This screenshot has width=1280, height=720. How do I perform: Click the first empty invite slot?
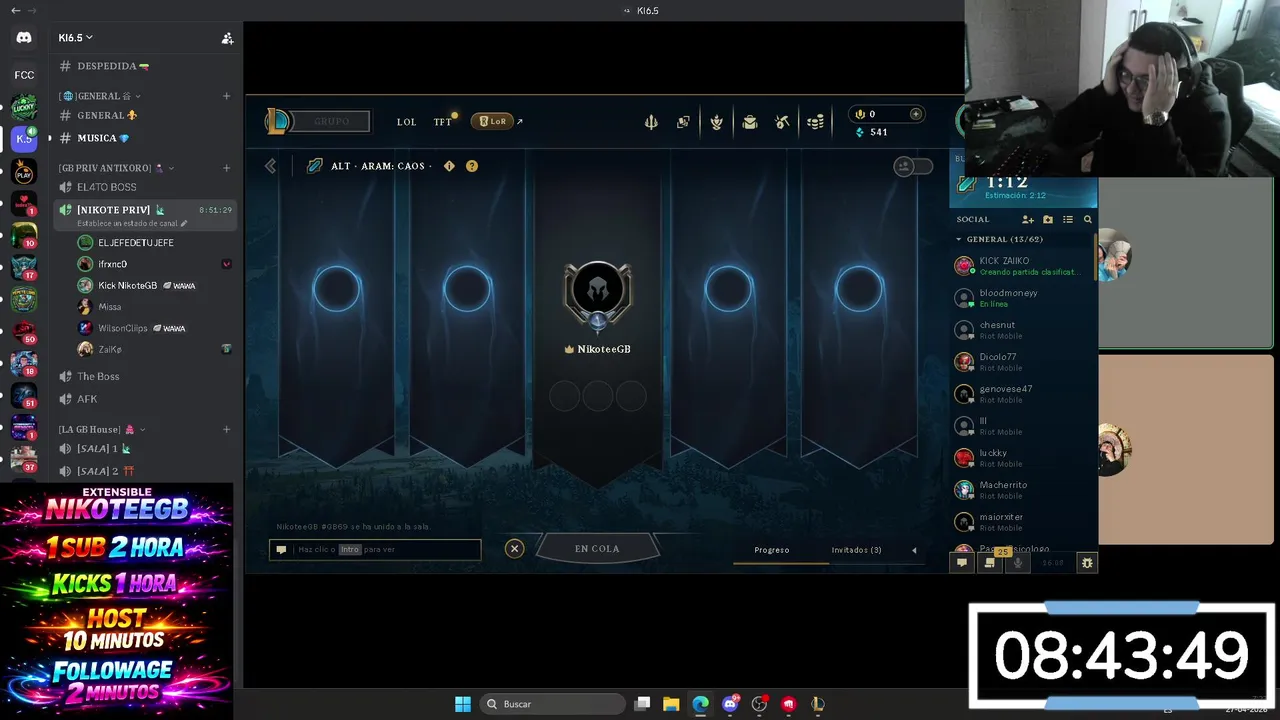(x=337, y=290)
